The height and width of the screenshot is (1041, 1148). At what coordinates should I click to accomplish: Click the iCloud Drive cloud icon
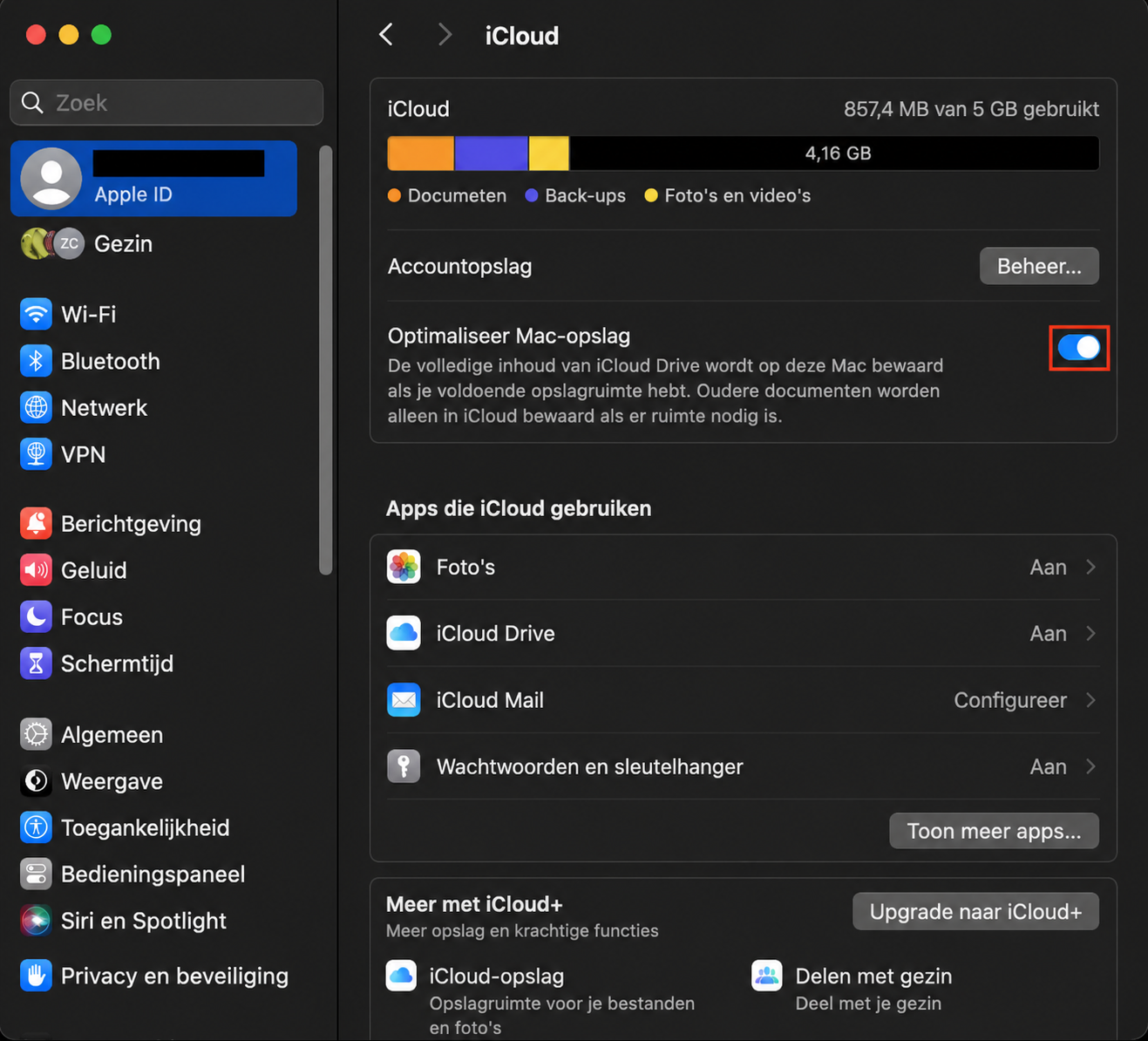pos(404,633)
